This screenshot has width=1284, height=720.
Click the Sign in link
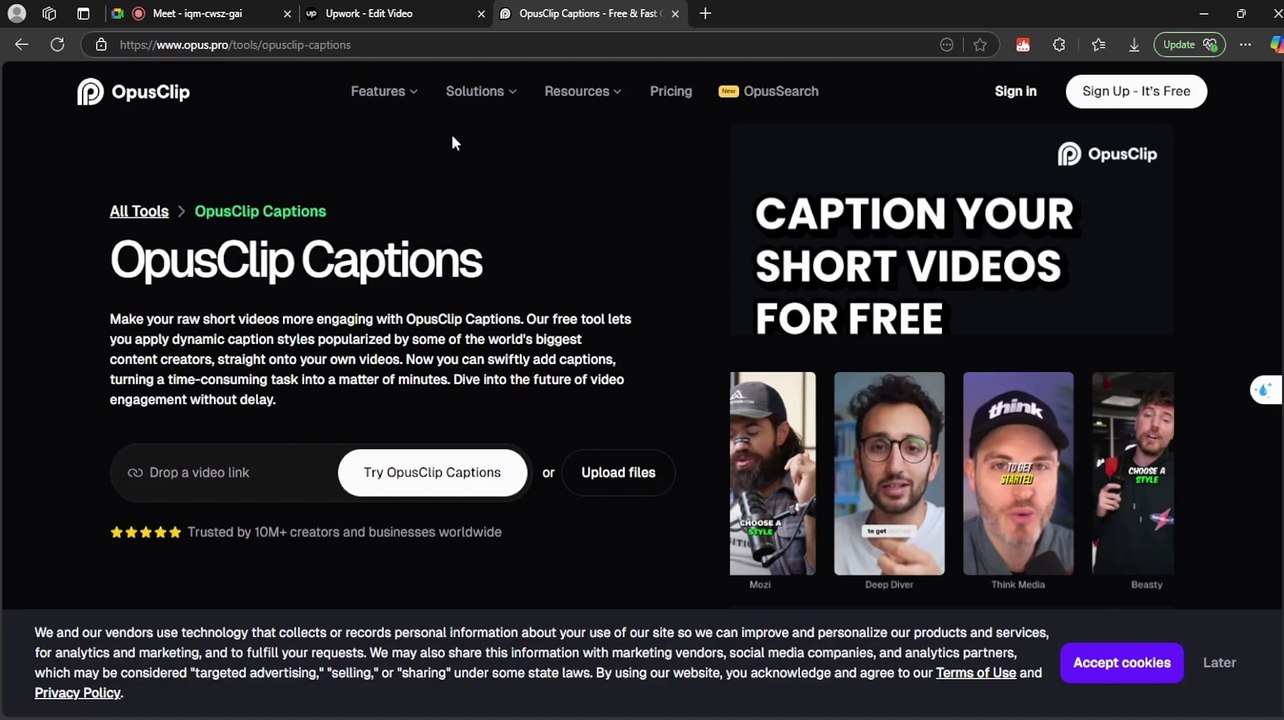pyautogui.click(x=1016, y=91)
